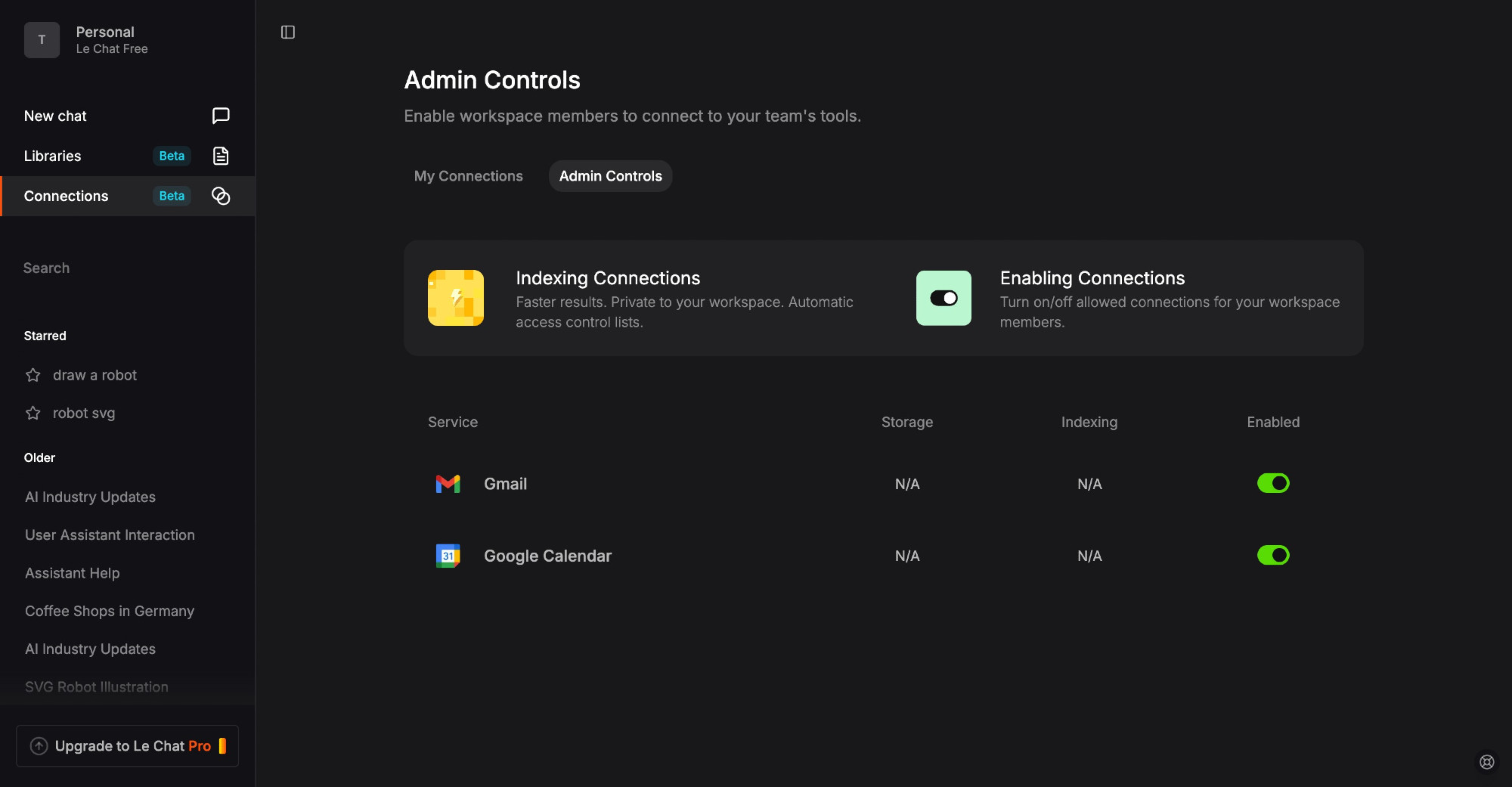Click Google Calendar Storage N/A value
This screenshot has width=1512, height=787.
tap(907, 556)
